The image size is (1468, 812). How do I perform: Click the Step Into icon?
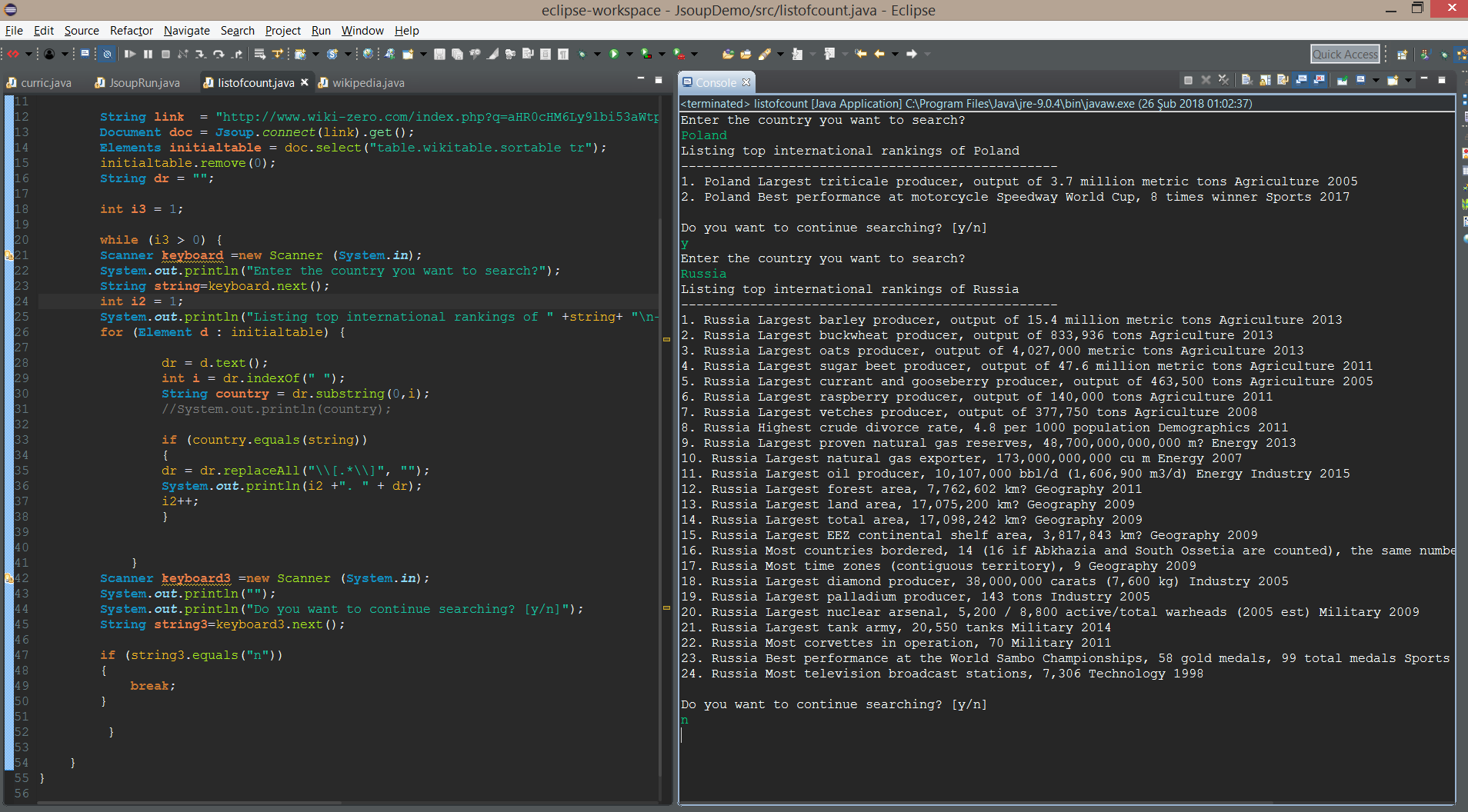[200, 54]
